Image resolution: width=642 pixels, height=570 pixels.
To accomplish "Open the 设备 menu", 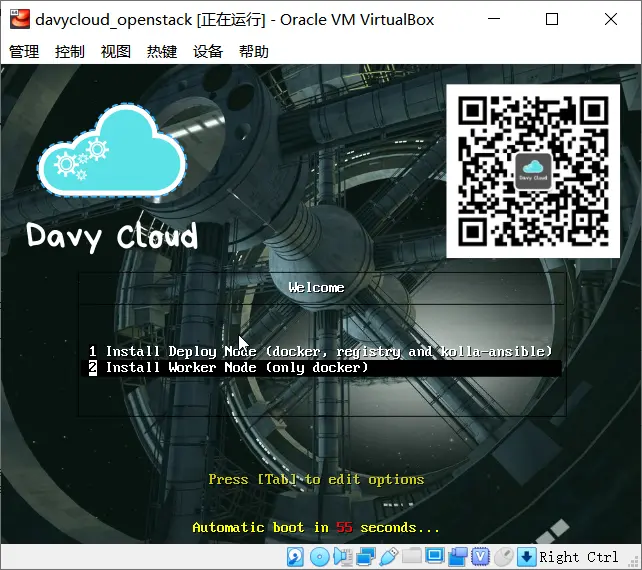I will tap(208, 52).
